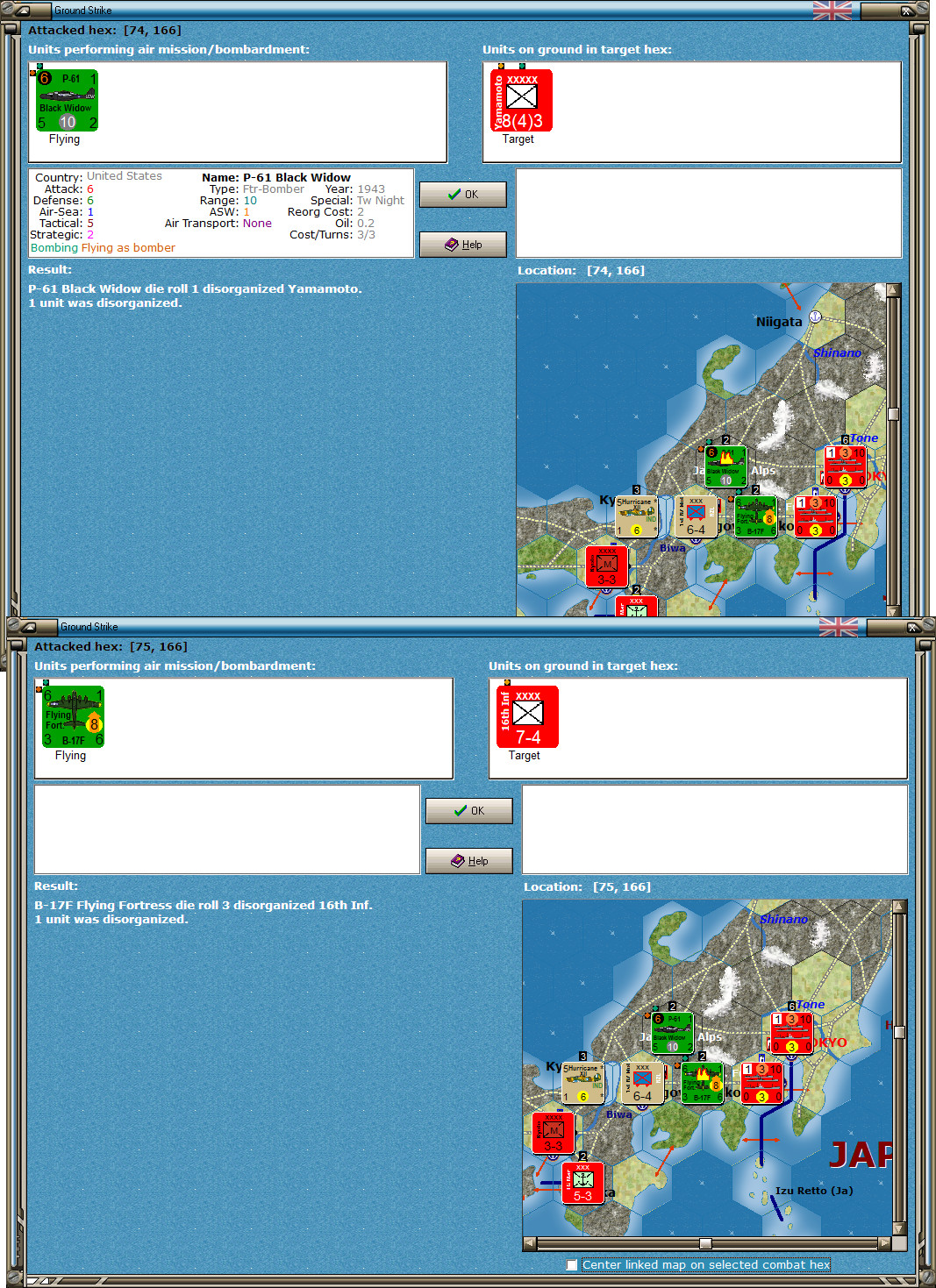Click the Niigata port anchor icon on upper map

pyautogui.click(x=815, y=317)
